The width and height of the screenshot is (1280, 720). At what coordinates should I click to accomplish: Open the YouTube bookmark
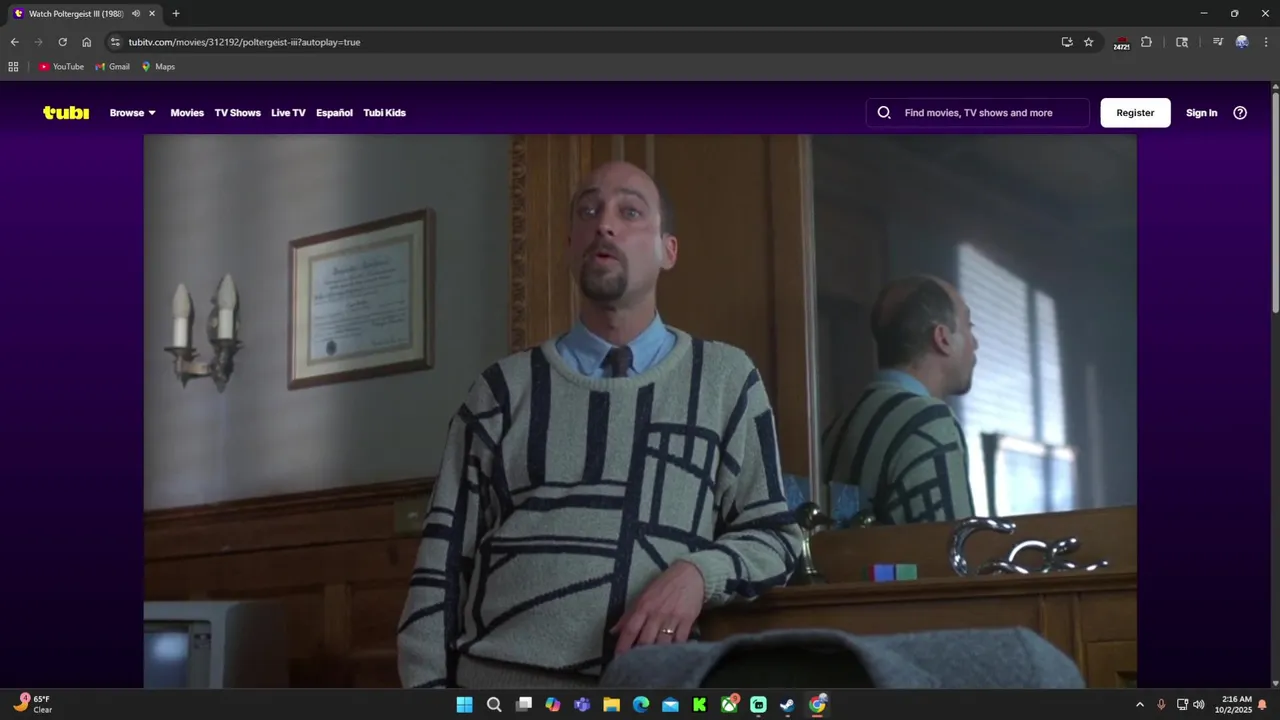pyautogui.click(x=61, y=67)
